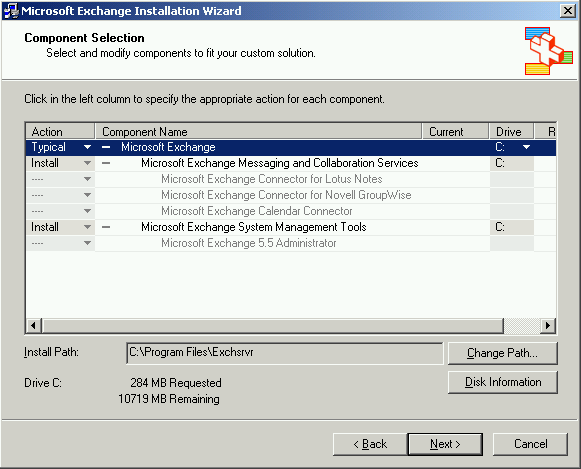The image size is (581, 469).
Task: Go to the Next wizard step
Action: pos(445,444)
